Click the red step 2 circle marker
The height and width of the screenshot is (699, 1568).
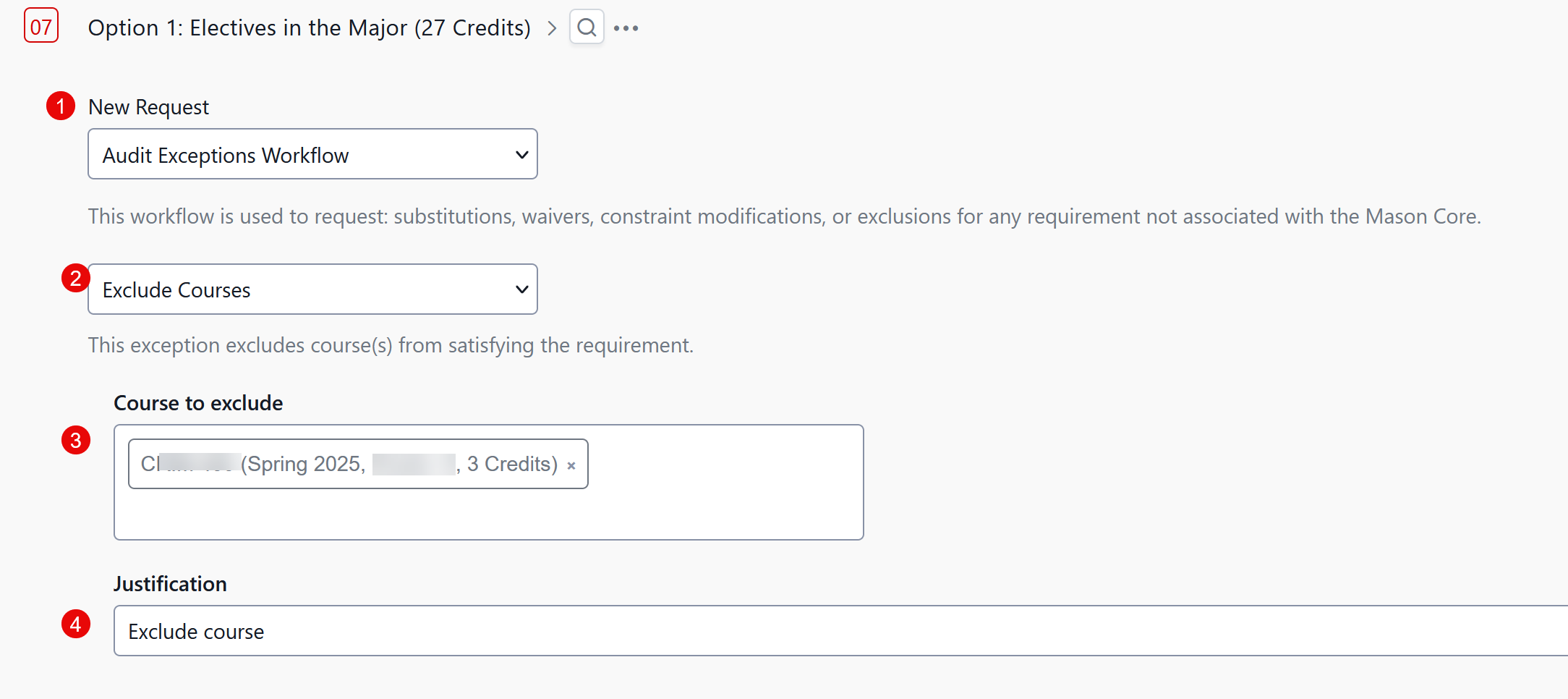click(x=75, y=278)
